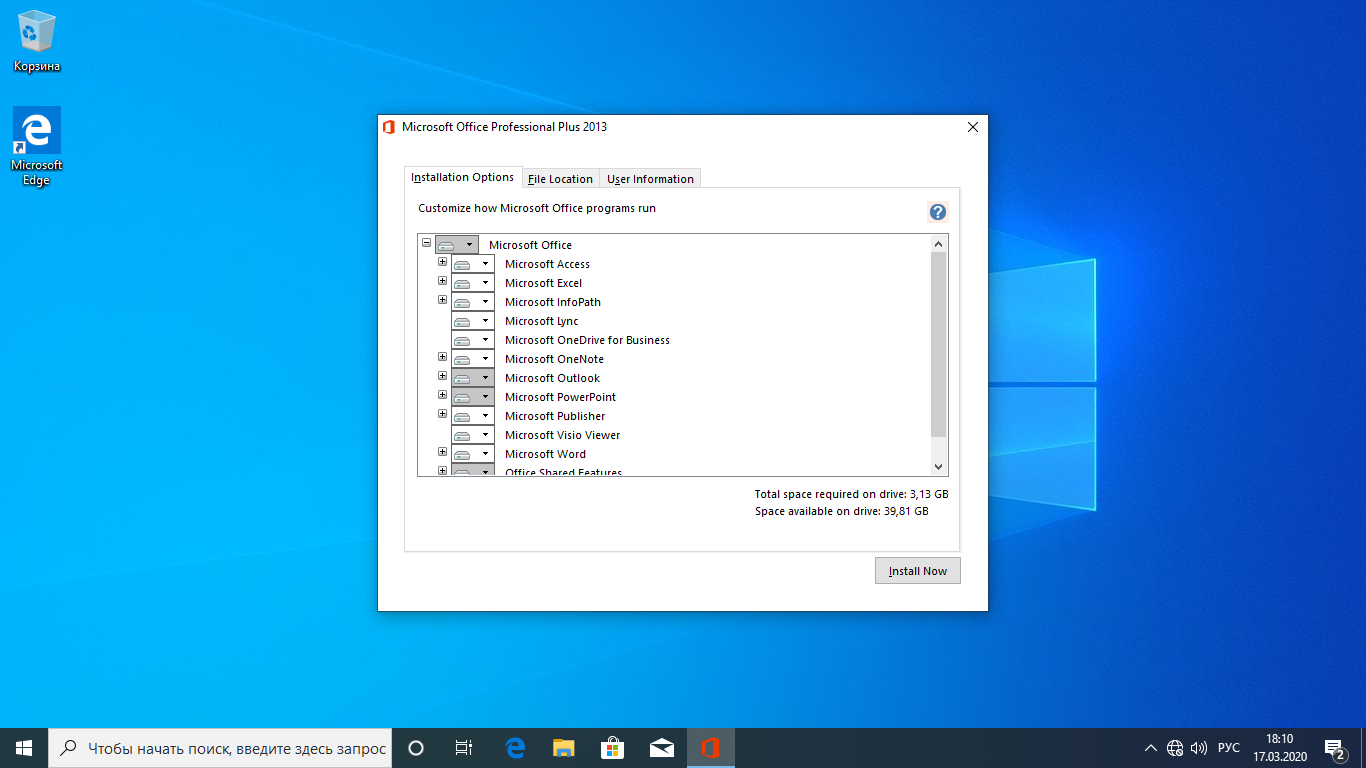
Task: Open network status tray icon
Action: (x=1175, y=748)
